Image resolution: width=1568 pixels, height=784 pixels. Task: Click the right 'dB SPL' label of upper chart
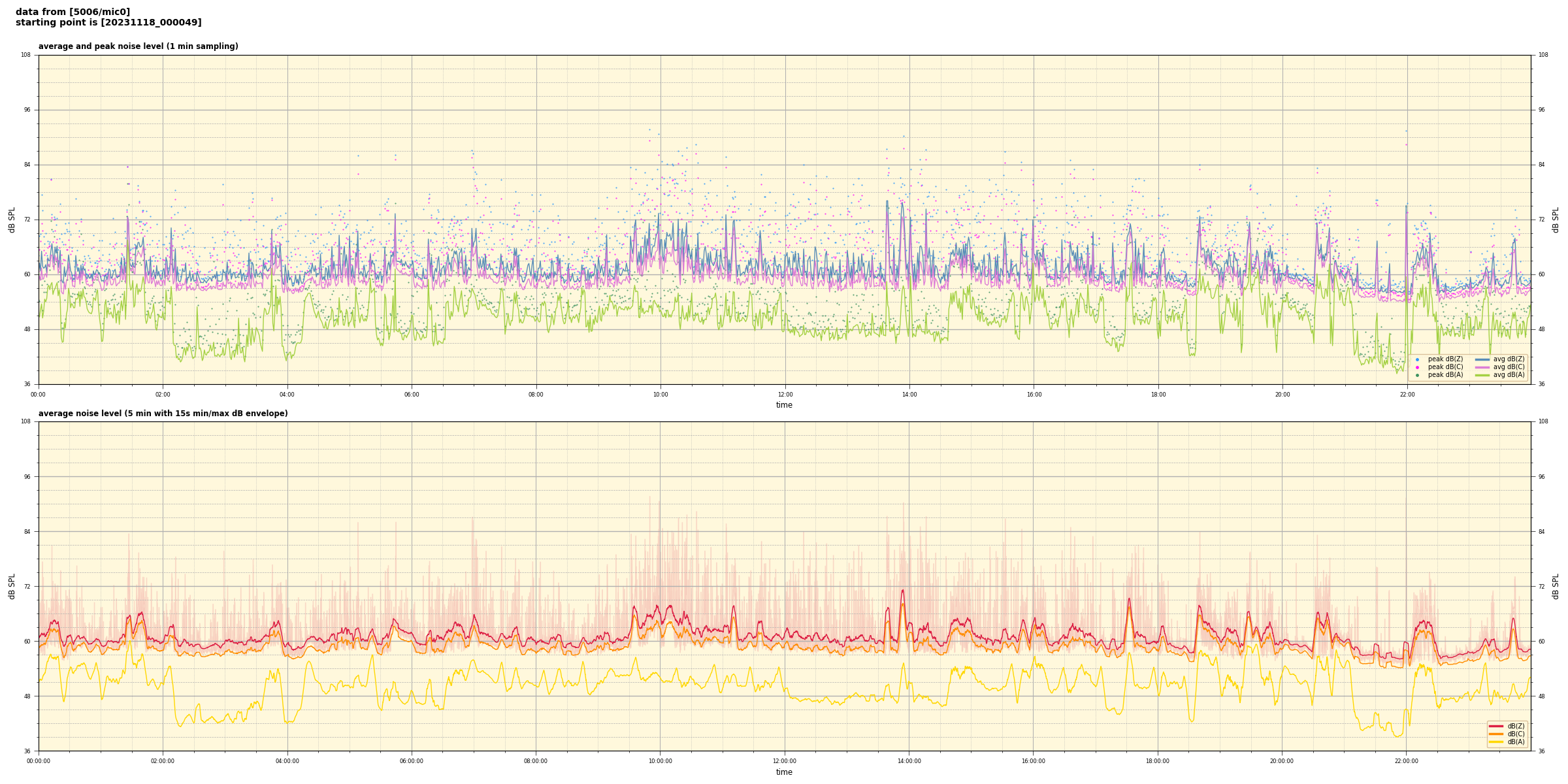pyautogui.click(x=1556, y=220)
